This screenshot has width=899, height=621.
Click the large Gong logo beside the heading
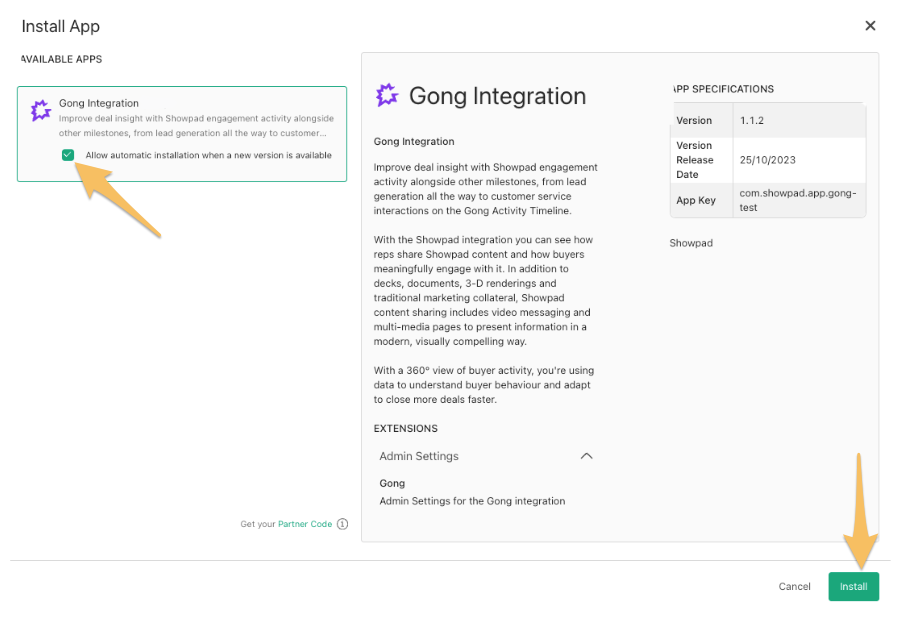(387, 95)
